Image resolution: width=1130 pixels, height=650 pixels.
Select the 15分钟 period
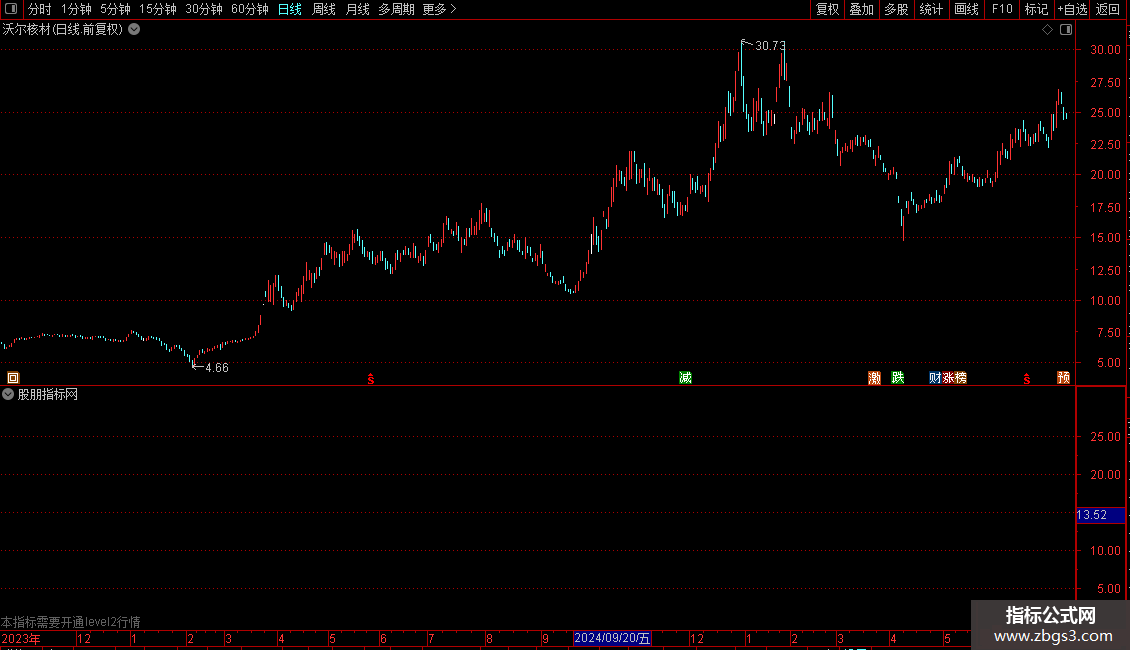[x=158, y=9]
